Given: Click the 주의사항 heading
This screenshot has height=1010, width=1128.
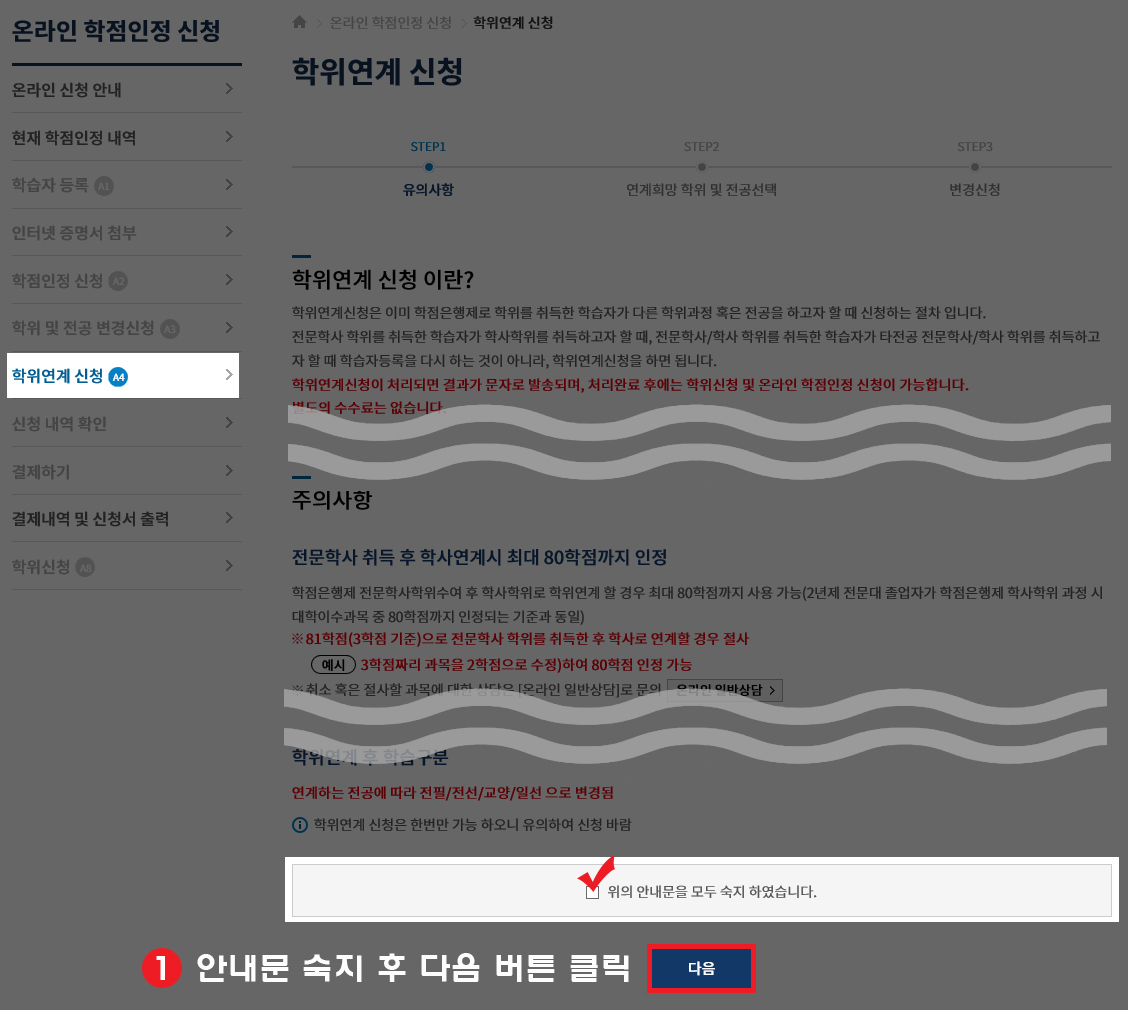Looking at the screenshot, I should point(332,499).
